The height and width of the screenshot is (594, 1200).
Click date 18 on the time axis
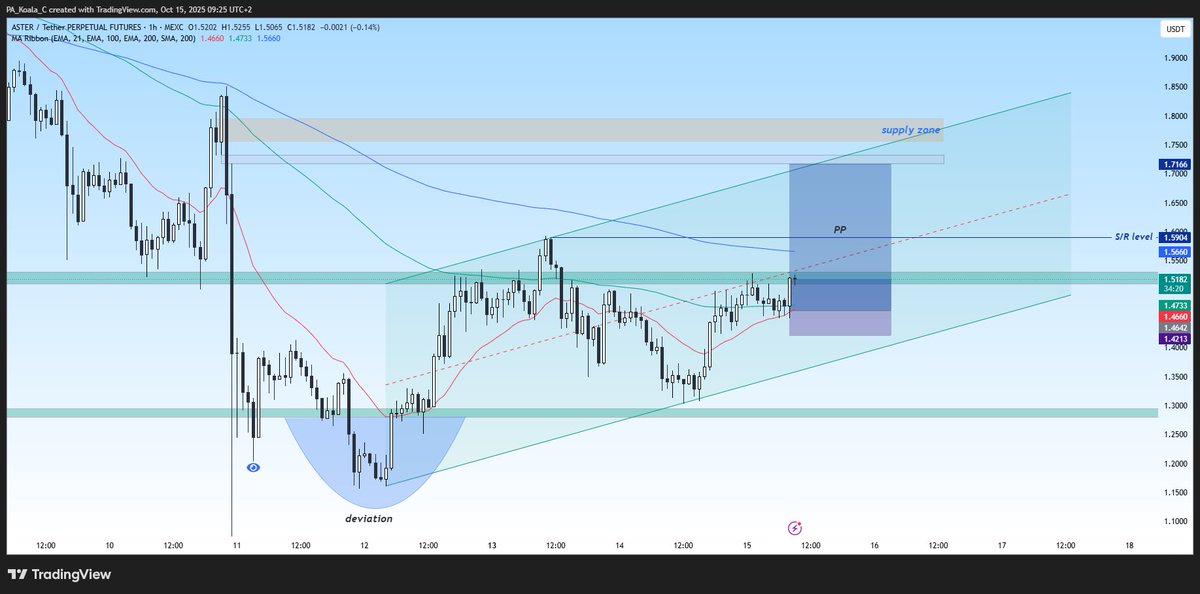tap(1129, 546)
